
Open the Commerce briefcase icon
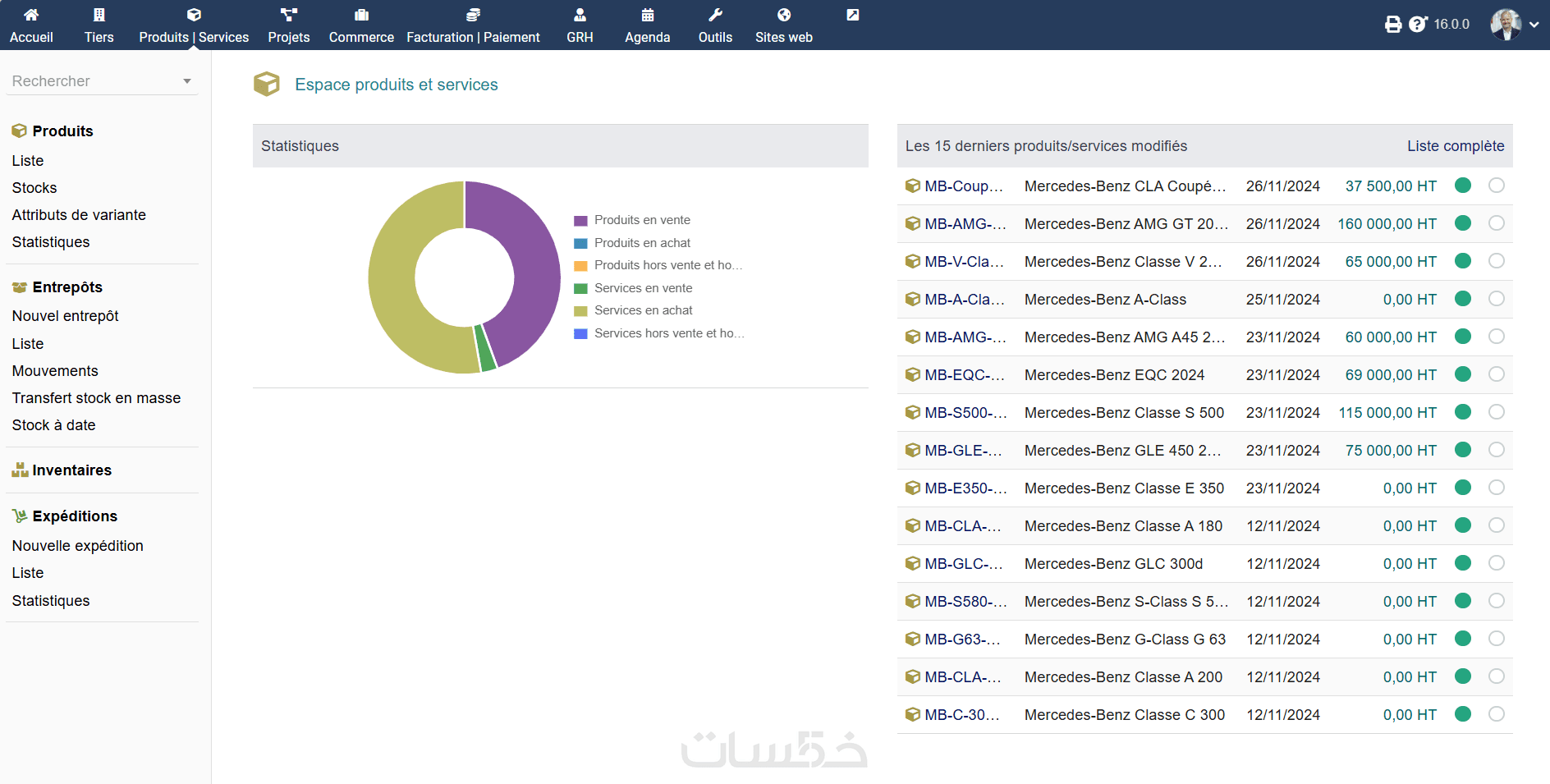coord(361,15)
